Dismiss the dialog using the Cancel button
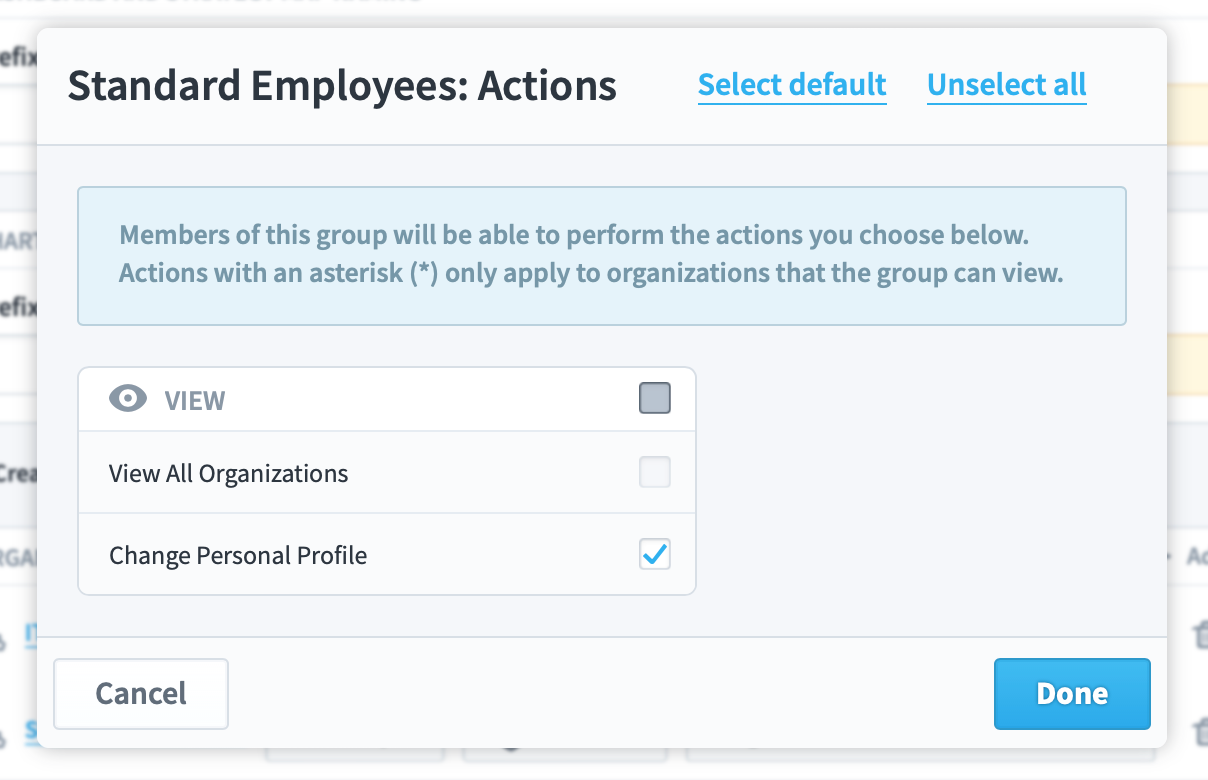Screen dimensions: 1208x780 point(141,693)
